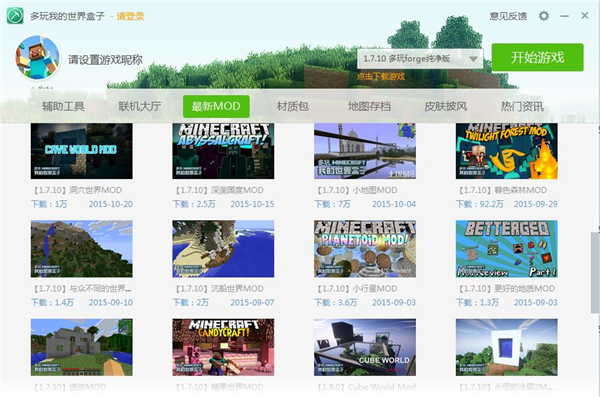Select the Planetoid Mod thumbnail
The image size is (600, 397).
pyautogui.click(x=365, y=248)
